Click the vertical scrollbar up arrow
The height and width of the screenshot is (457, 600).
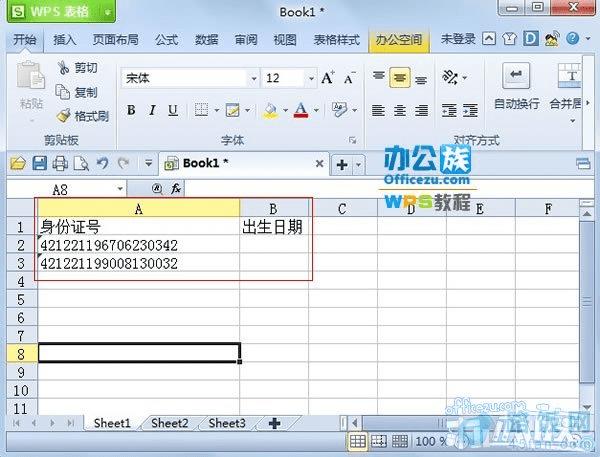(587, 214)
